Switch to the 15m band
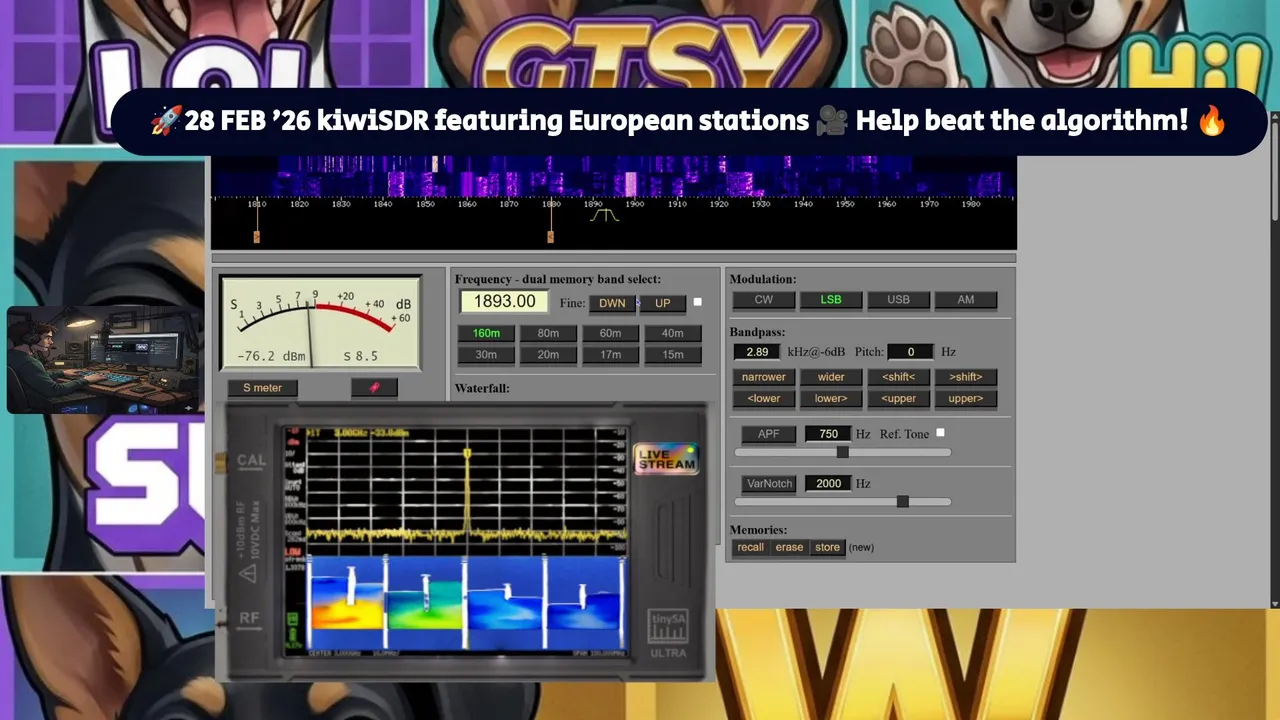 coord(673,355)
